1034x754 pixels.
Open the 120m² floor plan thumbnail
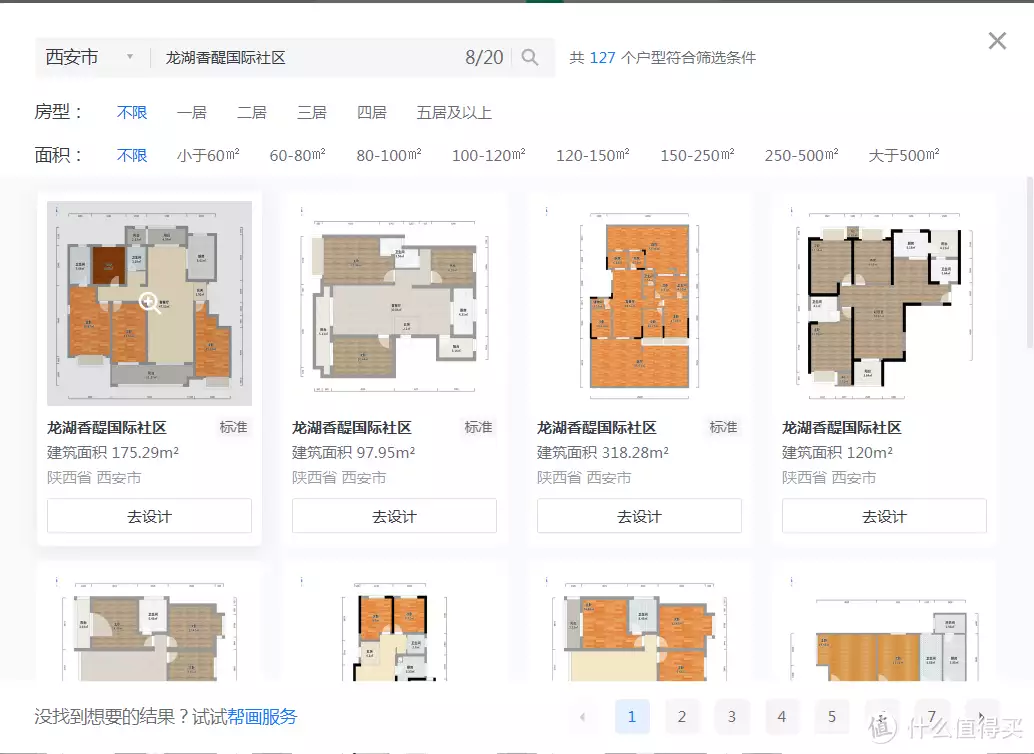coord(884,303)
